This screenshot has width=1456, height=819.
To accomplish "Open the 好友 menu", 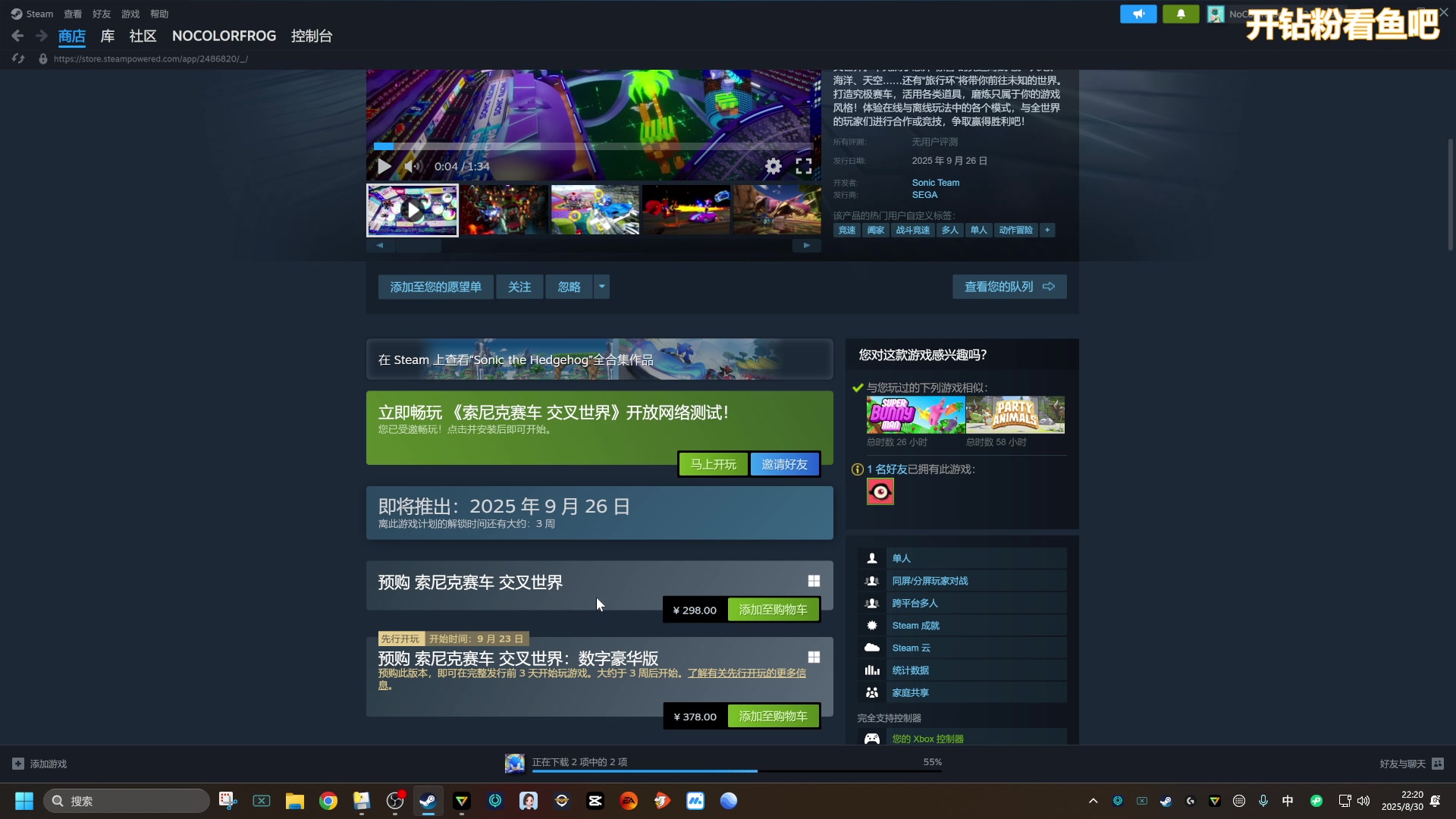I will [102, 14].
